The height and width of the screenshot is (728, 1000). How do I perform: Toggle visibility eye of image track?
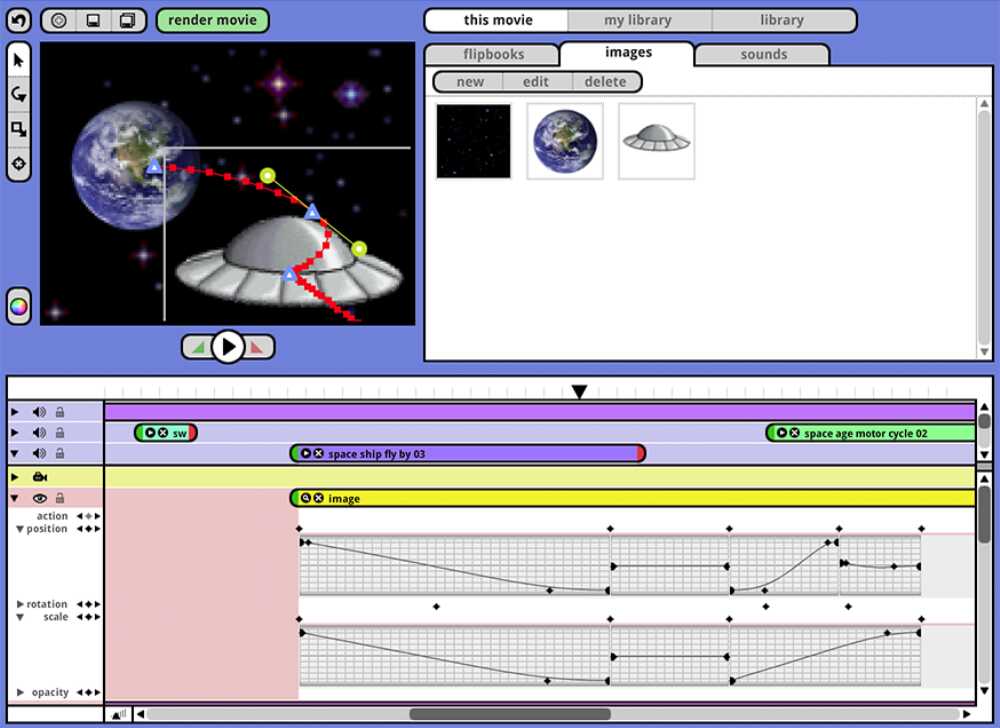40,498
